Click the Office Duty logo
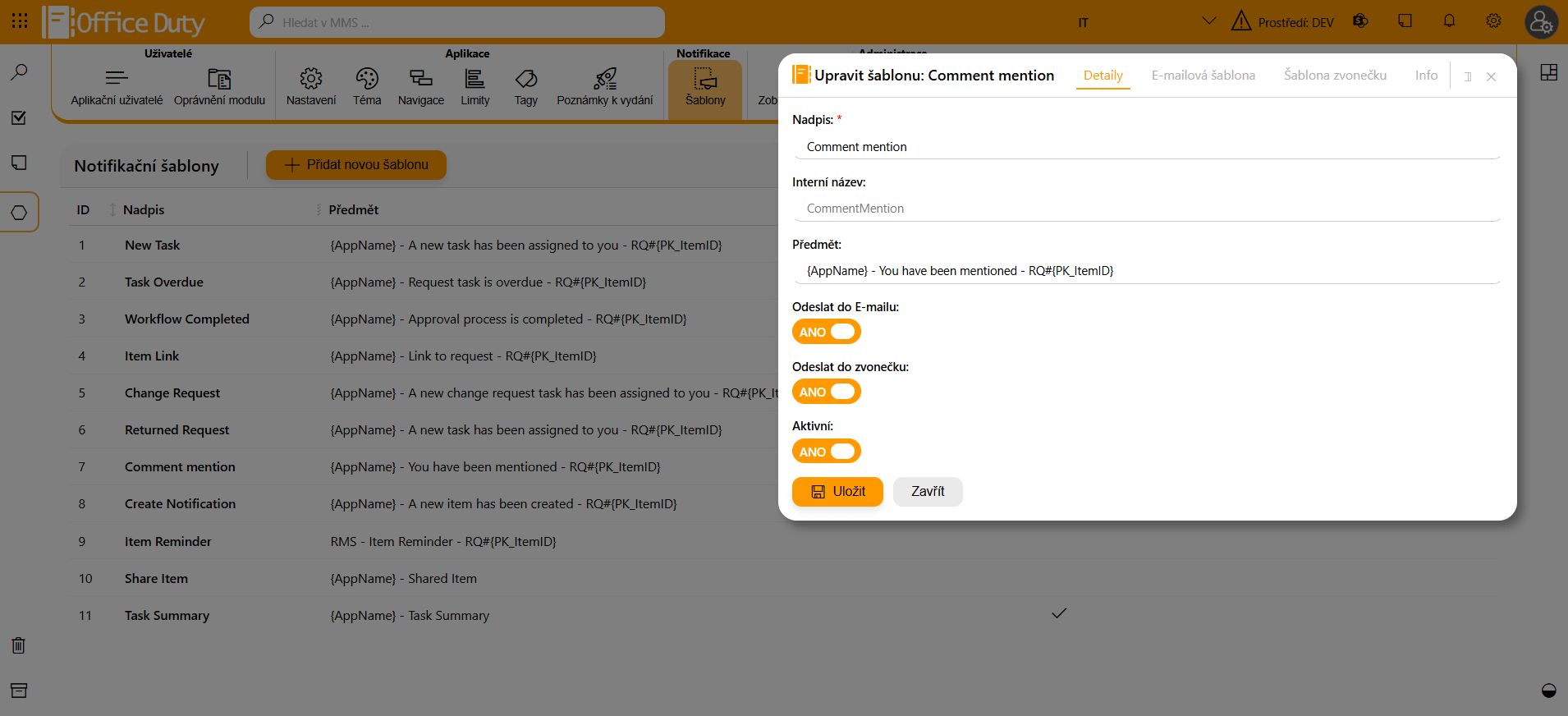Viewport: 1568px width, 716px height. [123, 22]
